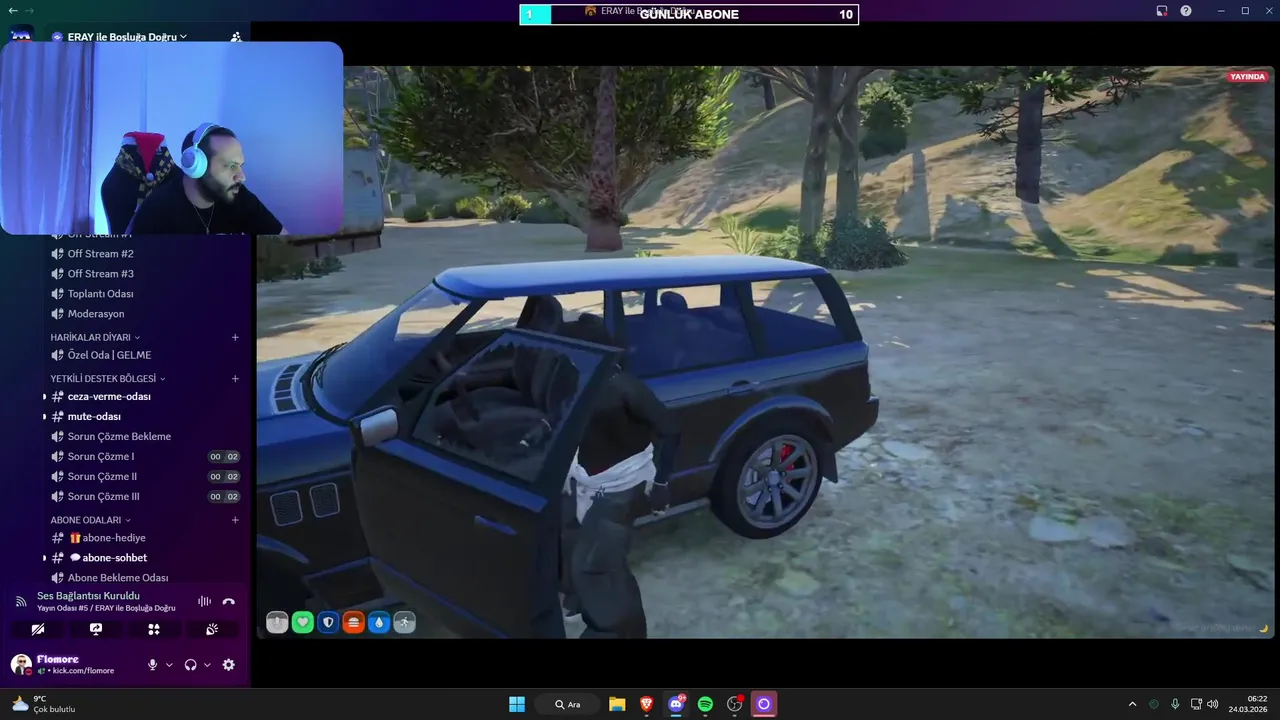Open OBS Studio from taskbar
The height and width of the screenshot is (720, 1280).
point(735,704)
